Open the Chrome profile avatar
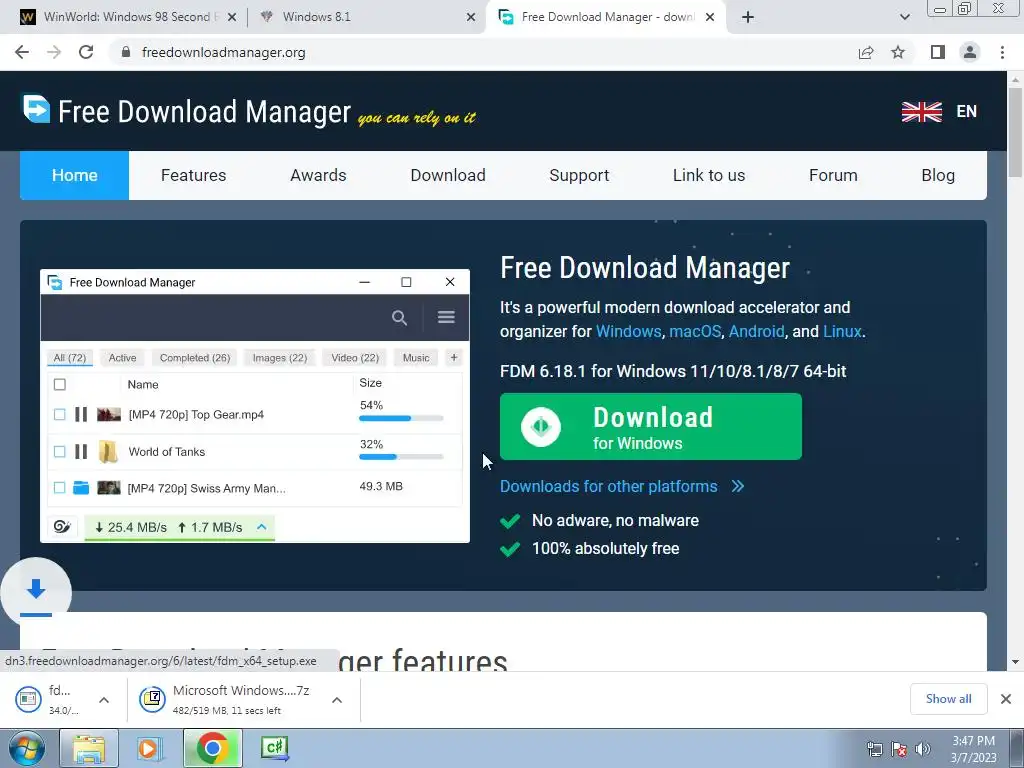 pos(970,52)
